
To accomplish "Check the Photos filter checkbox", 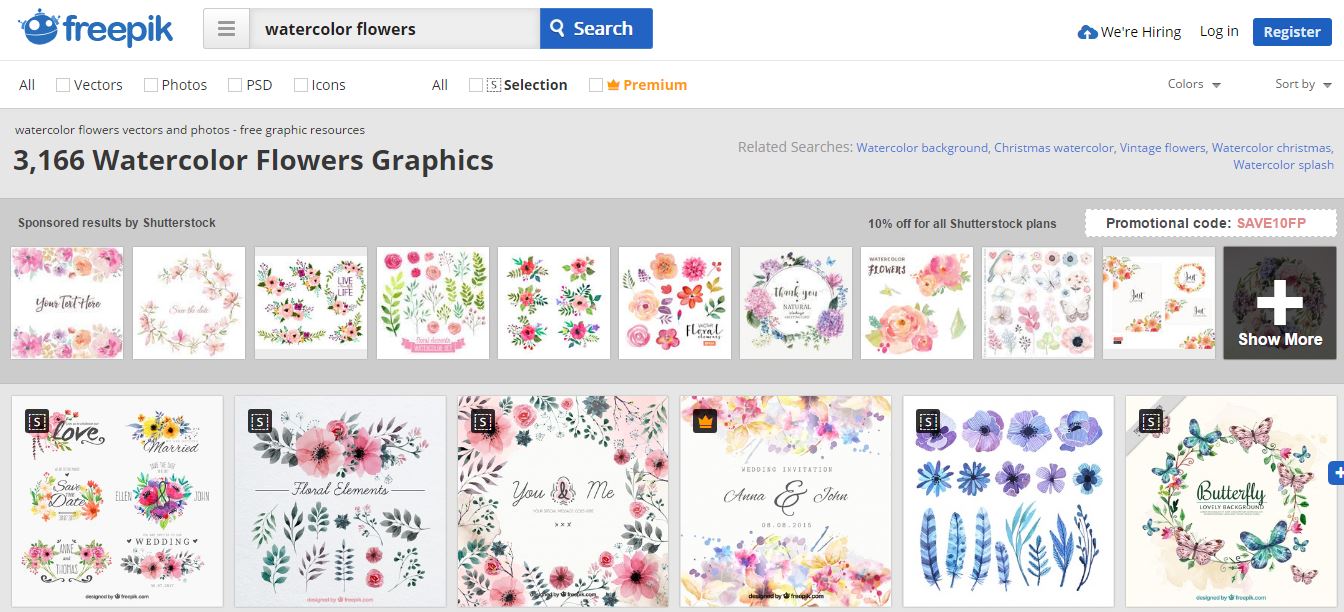I will pos(149,84).
